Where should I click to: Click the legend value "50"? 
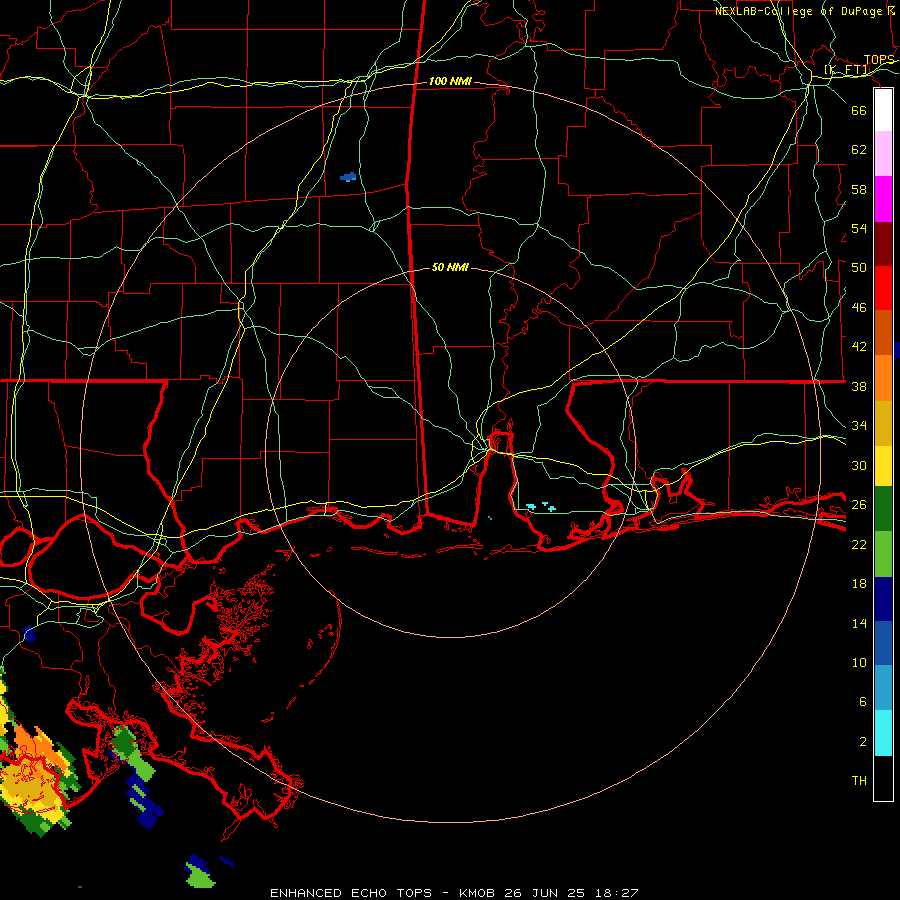859,268
